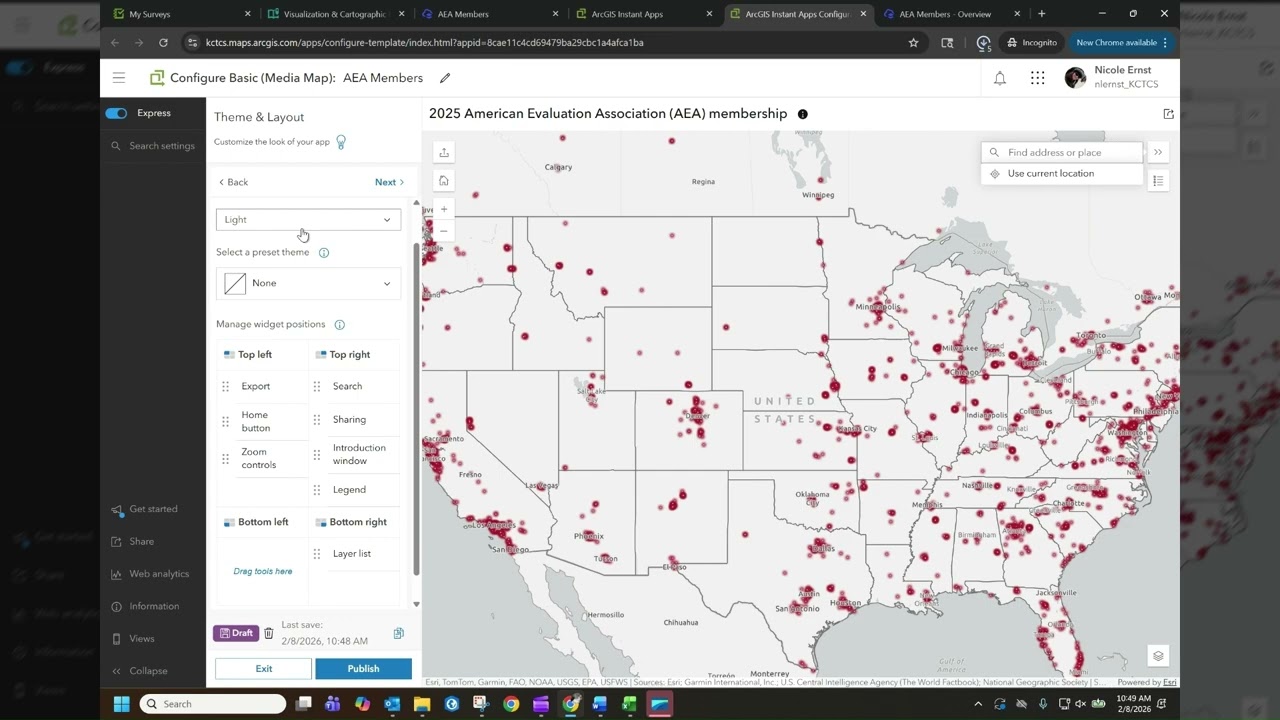
Task: Show info for Manage widget positions
Action: click(340, 325)
